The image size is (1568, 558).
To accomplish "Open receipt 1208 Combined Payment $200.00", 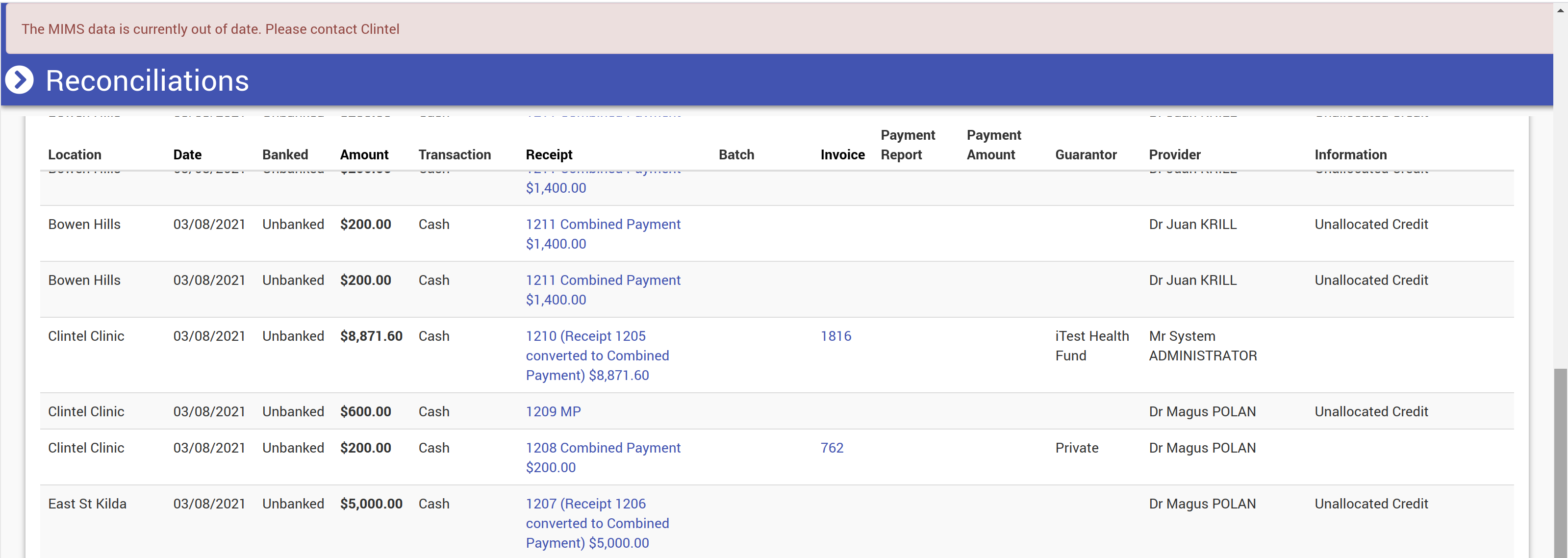I will coord(603,448).
